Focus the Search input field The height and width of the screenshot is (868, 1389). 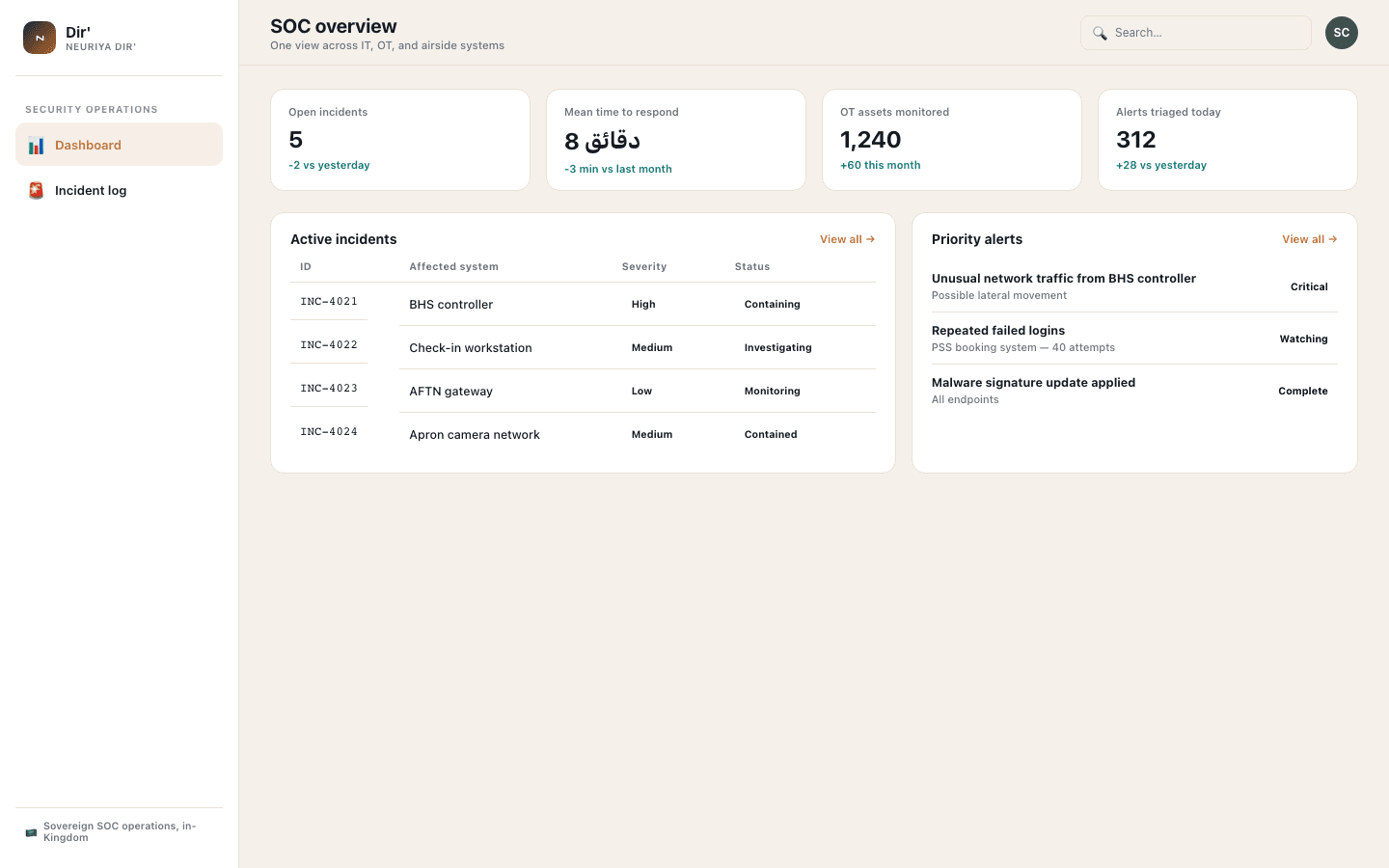point(1195,33)
